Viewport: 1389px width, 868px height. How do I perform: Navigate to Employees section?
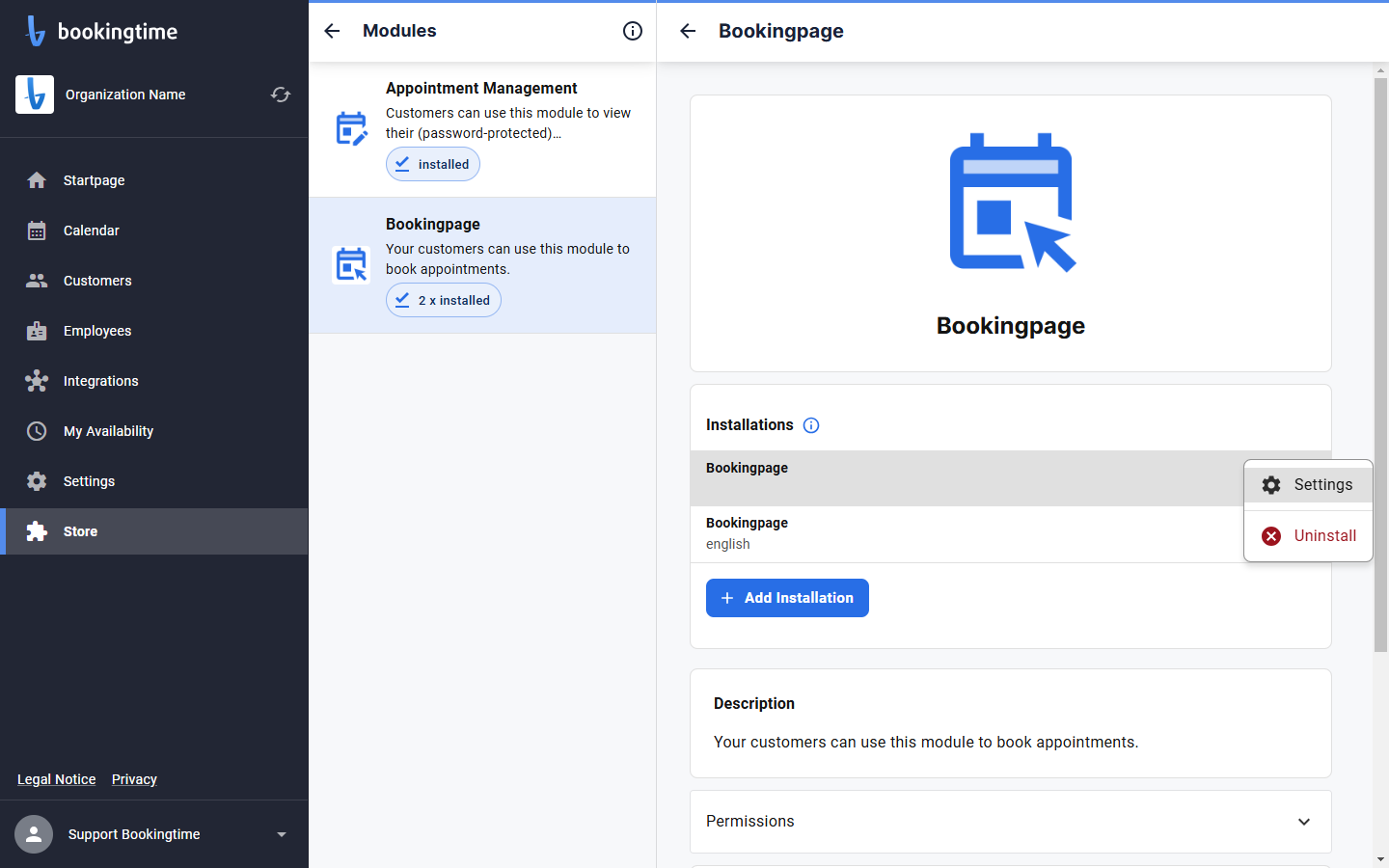154,331
